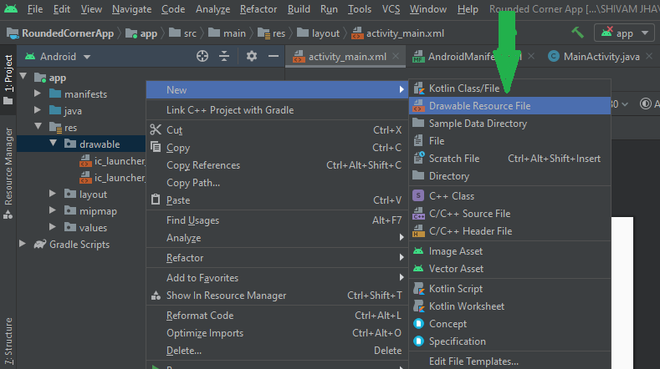Switch to MainActivity.java tab

(601, 56)
